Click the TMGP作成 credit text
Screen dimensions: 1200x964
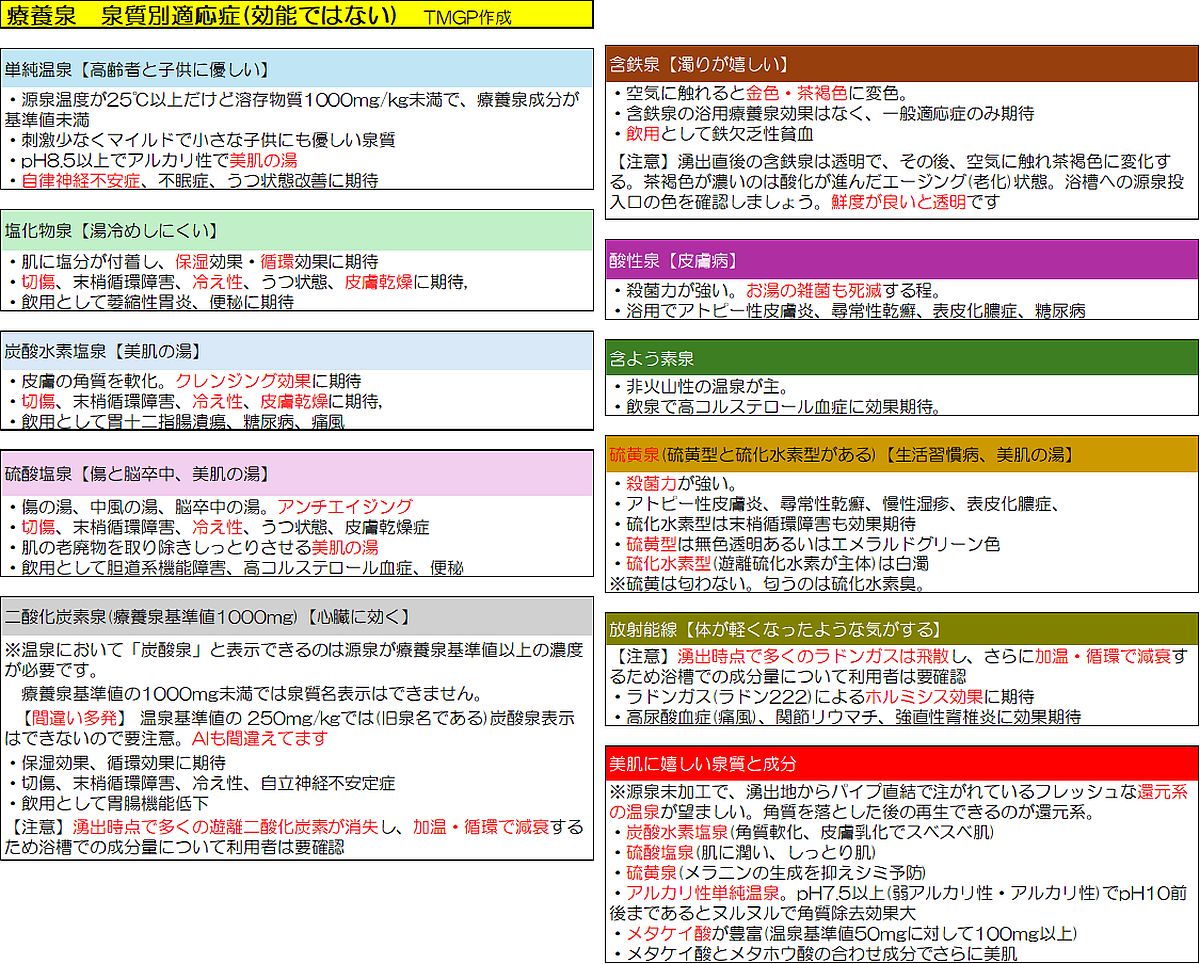(x=467, y=18)
